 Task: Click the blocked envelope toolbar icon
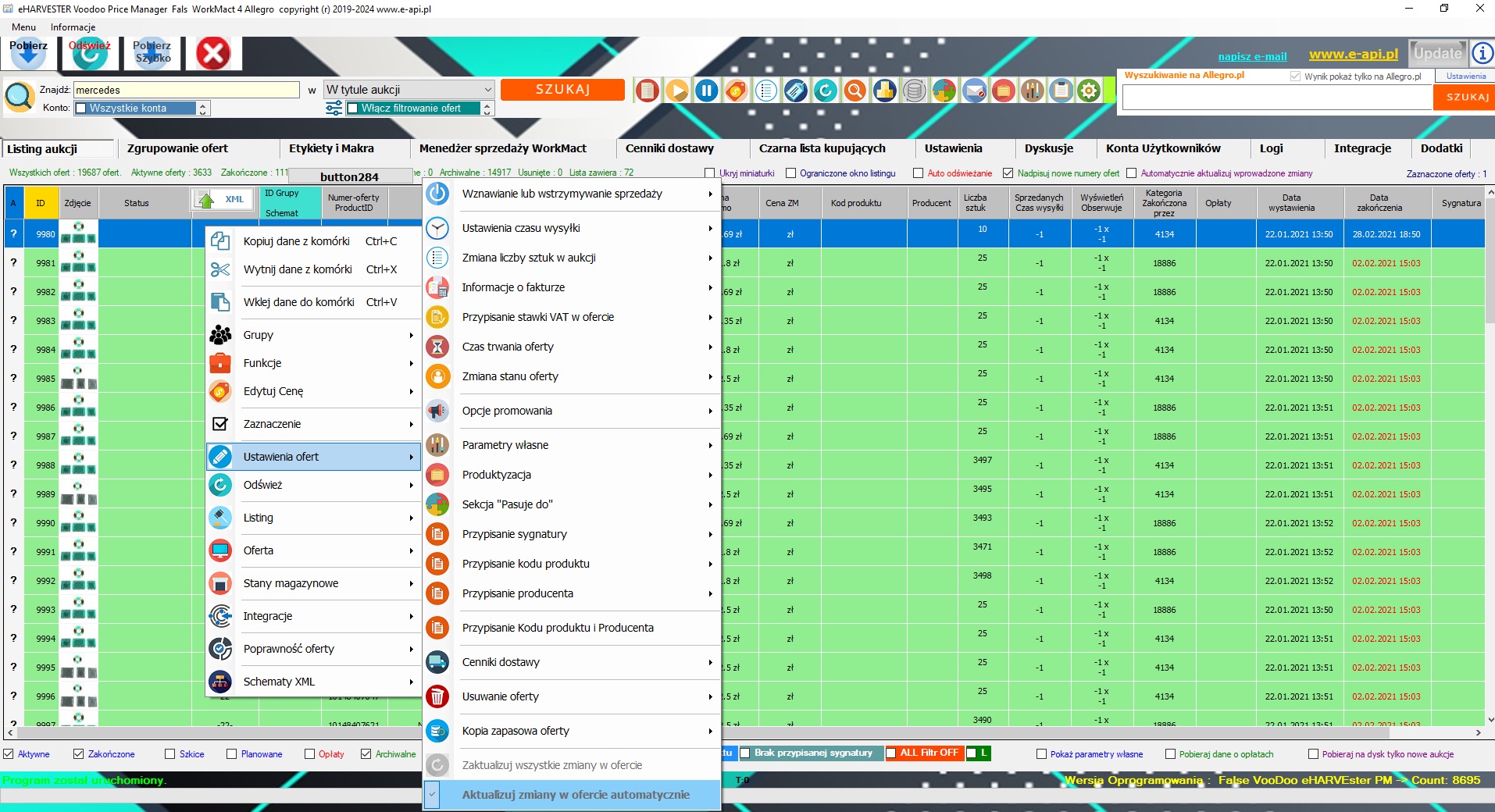point(974,91)
